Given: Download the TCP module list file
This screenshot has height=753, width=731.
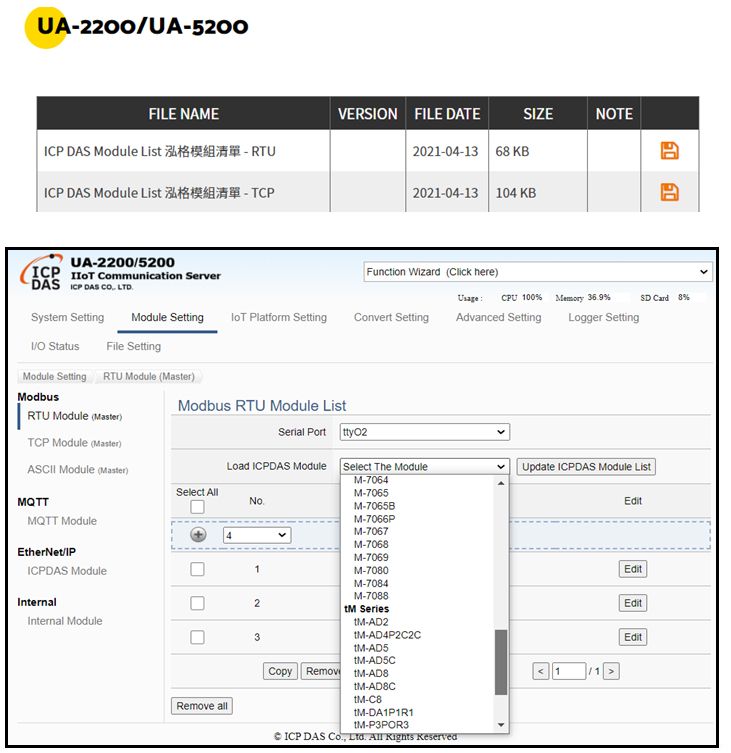Looking at the screenshot, I should click(x=670, y=192).
